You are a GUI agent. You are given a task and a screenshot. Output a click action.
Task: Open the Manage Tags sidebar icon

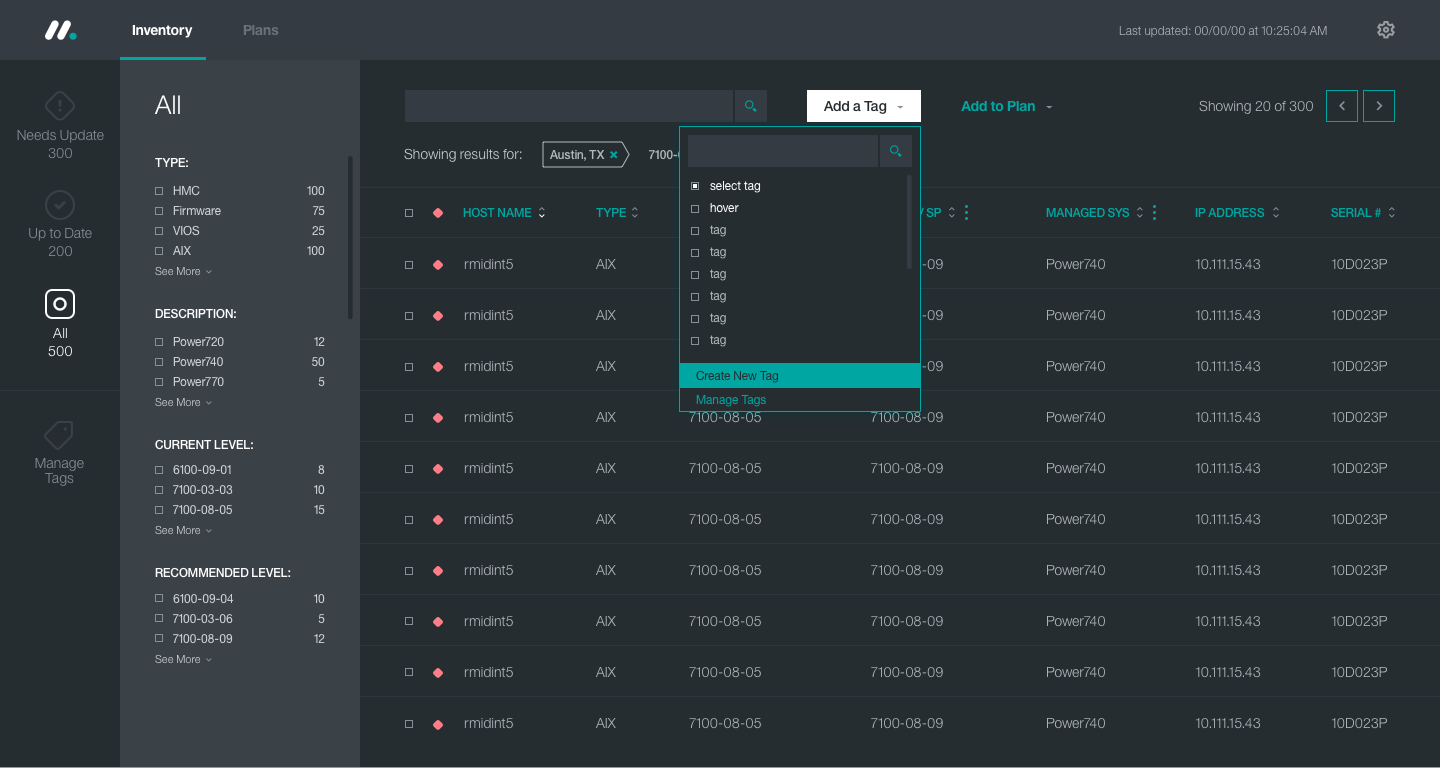click(59, 435)
